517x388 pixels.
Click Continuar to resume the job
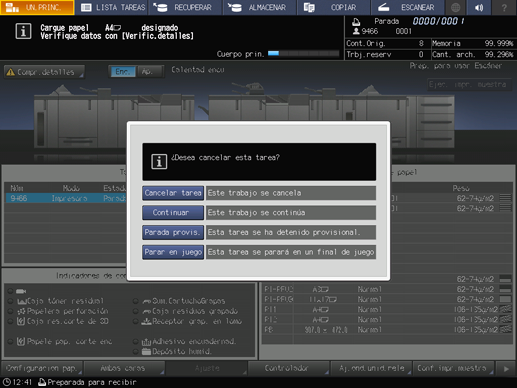173,213
